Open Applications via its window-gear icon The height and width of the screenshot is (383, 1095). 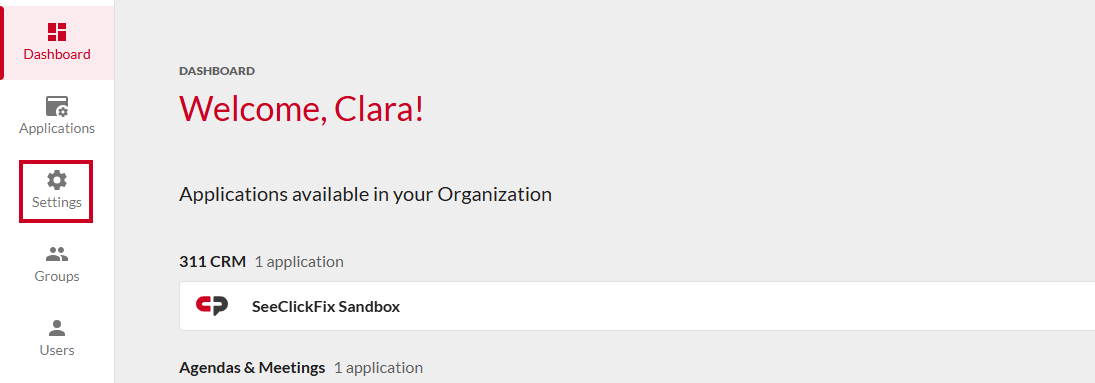[57, 106]
